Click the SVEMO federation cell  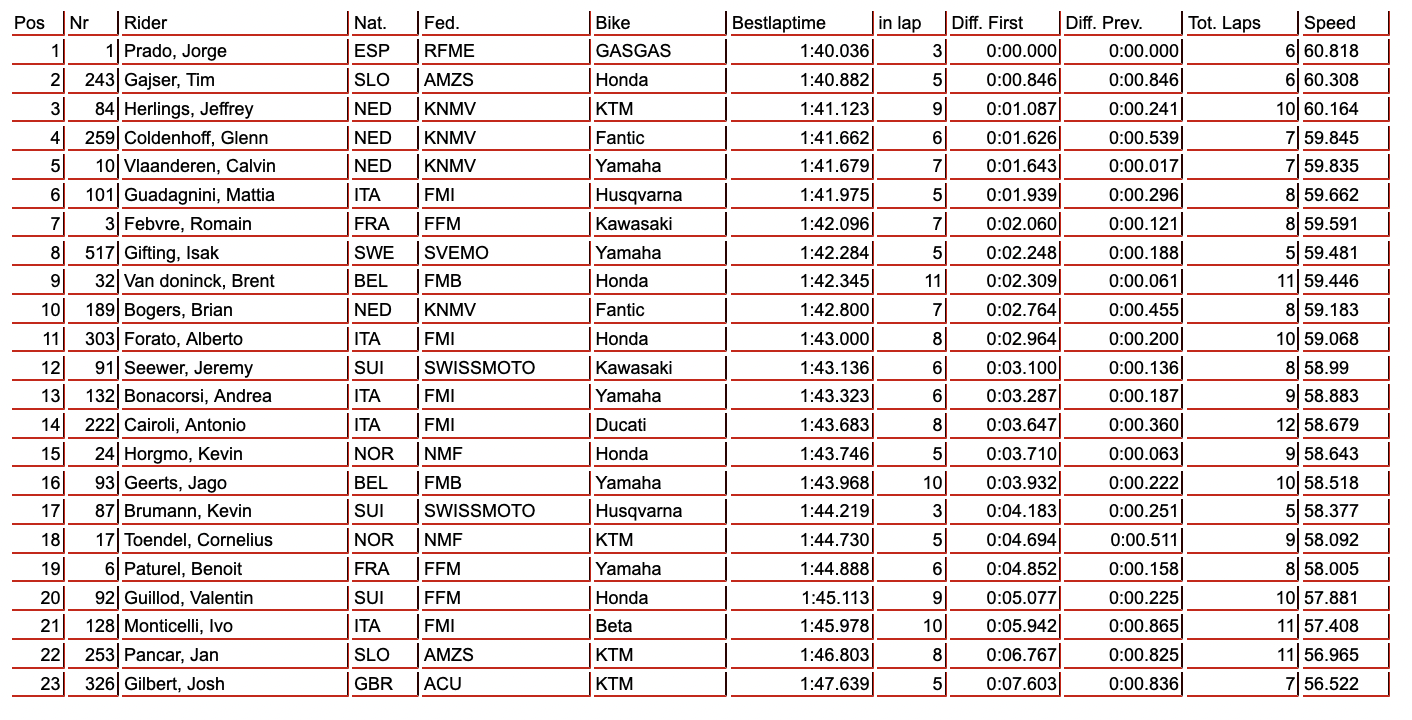click(x=456, y=253)
